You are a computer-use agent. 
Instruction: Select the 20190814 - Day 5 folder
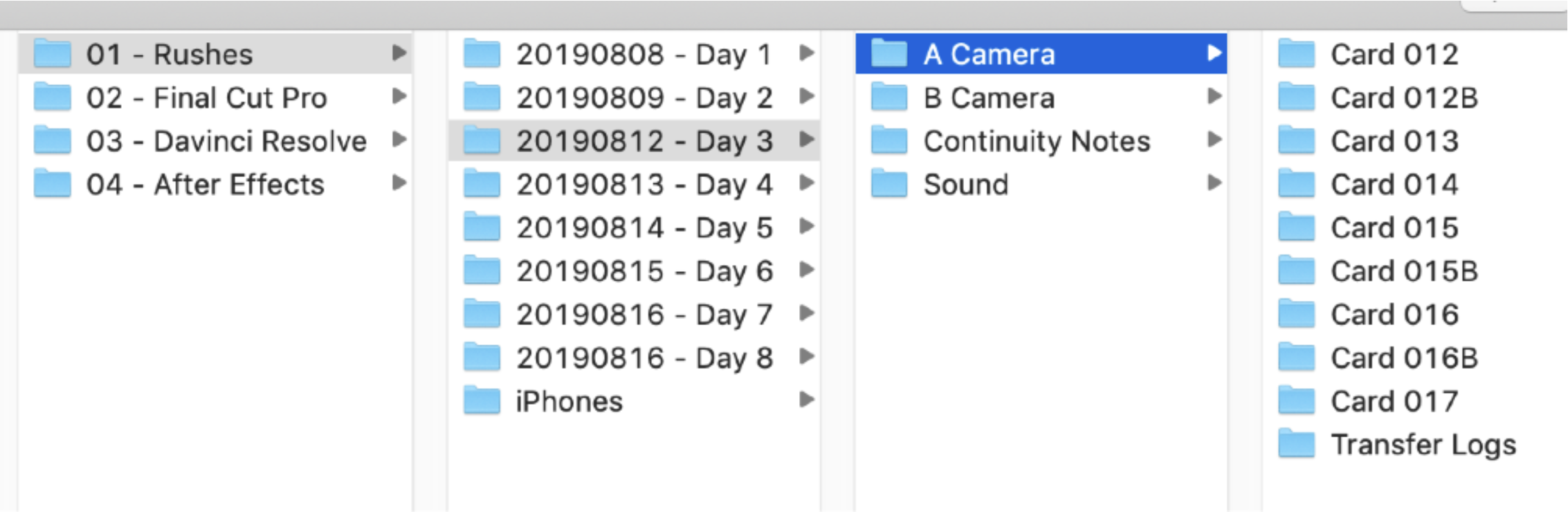tap(644, 228)
